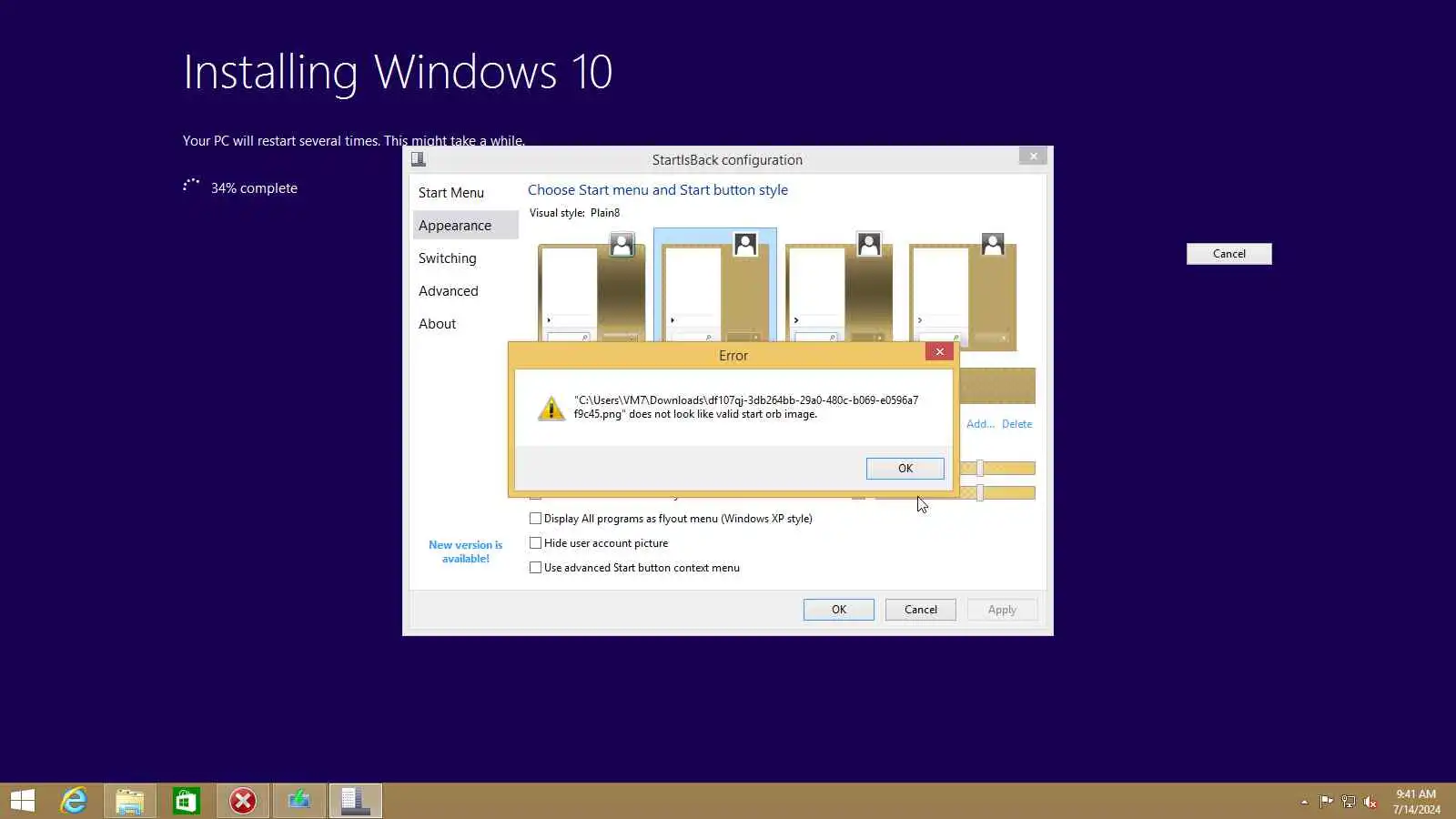Image resolution: width=1456 pixels, height=819 pixels.
Task: Open the Windows Store taskbar icon
Action: tap(187, 801)
